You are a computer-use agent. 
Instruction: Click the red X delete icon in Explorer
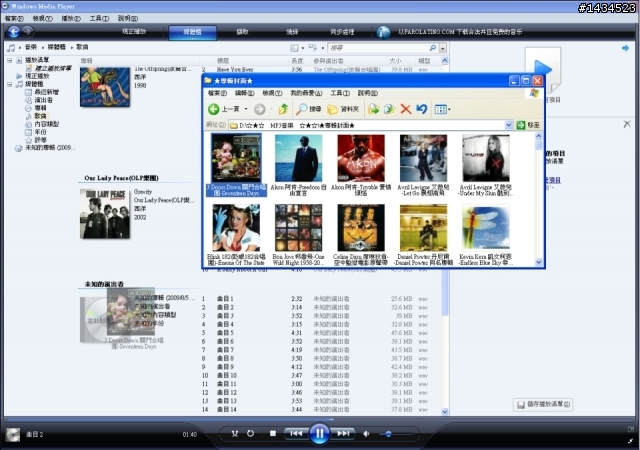tap(405, 109)
